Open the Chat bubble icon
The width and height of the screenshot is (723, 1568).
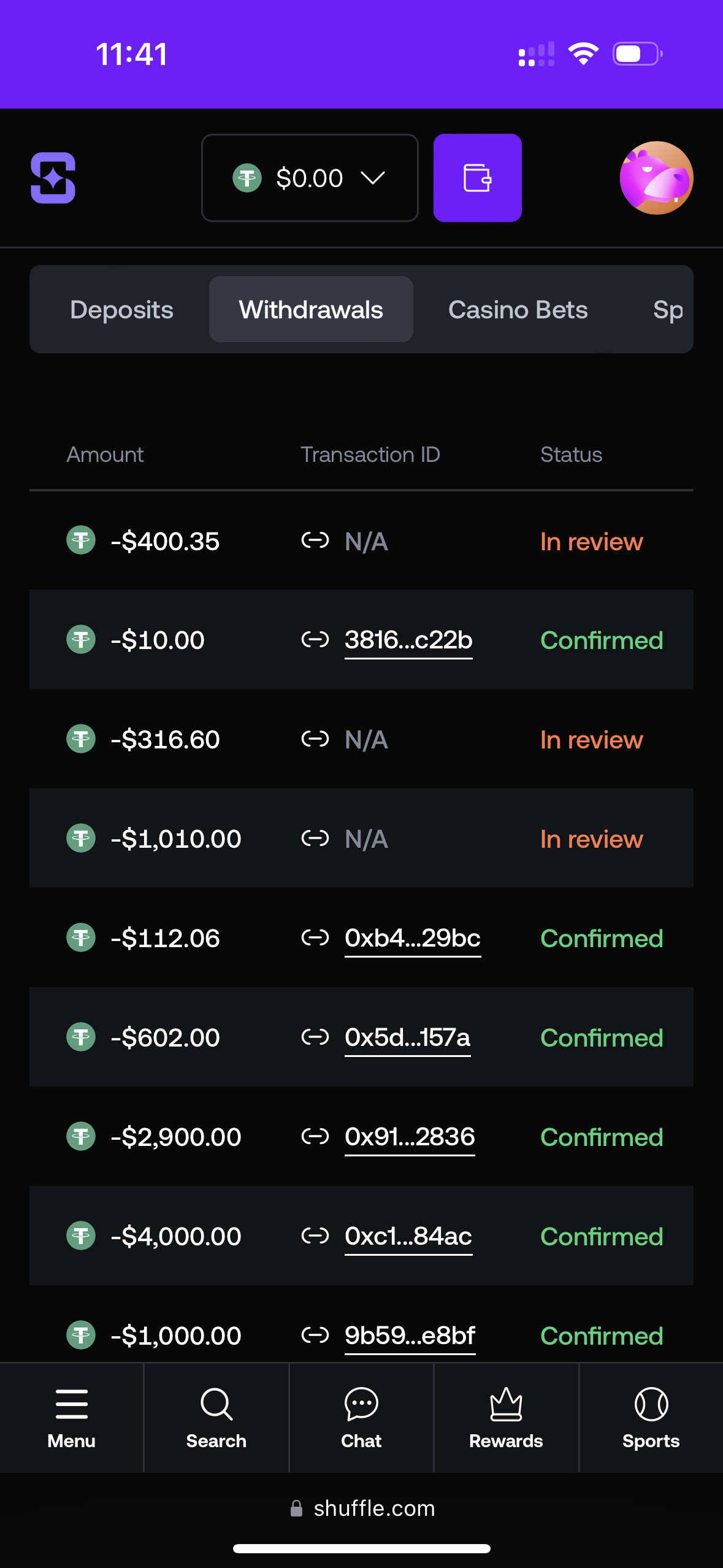[x=361, y=1404]
